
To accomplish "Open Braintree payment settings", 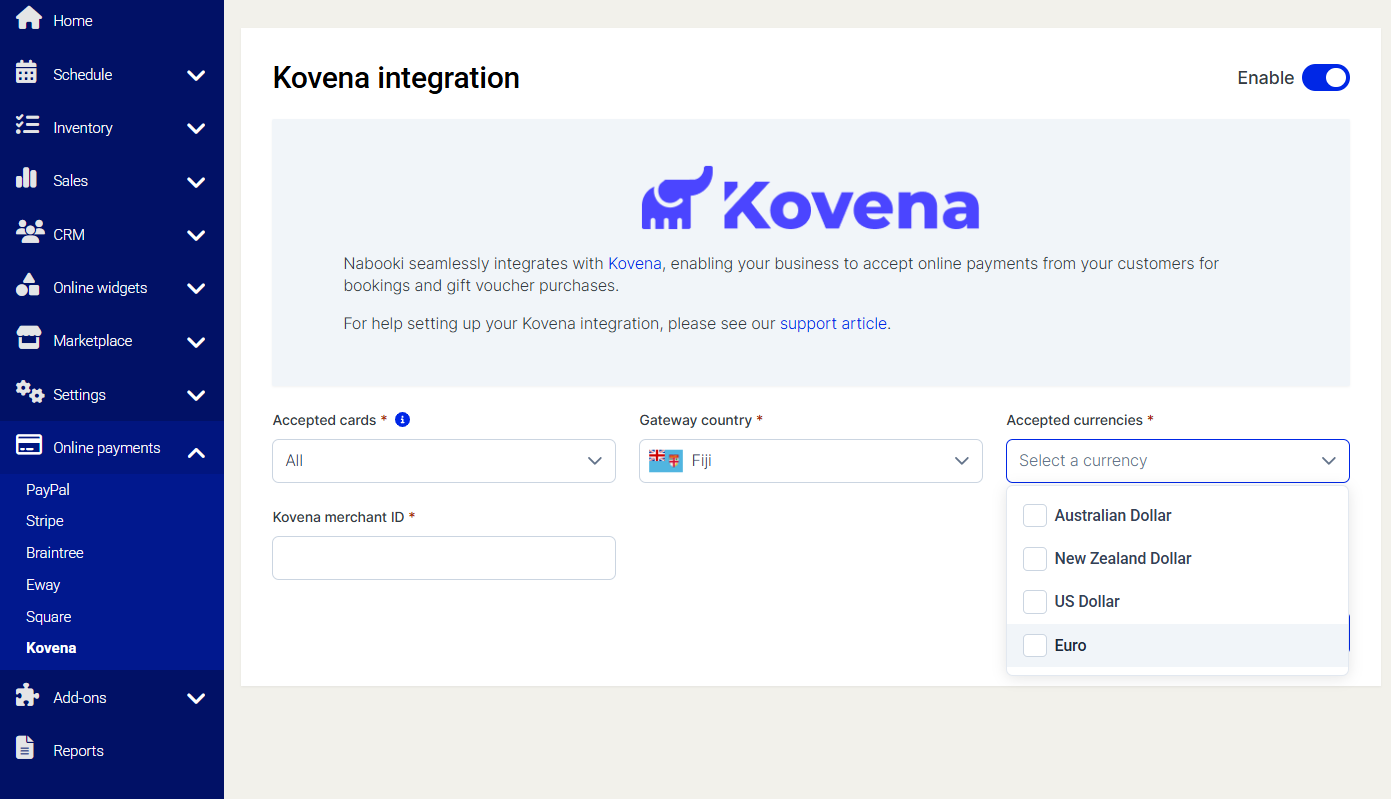I will pos(55,553).
